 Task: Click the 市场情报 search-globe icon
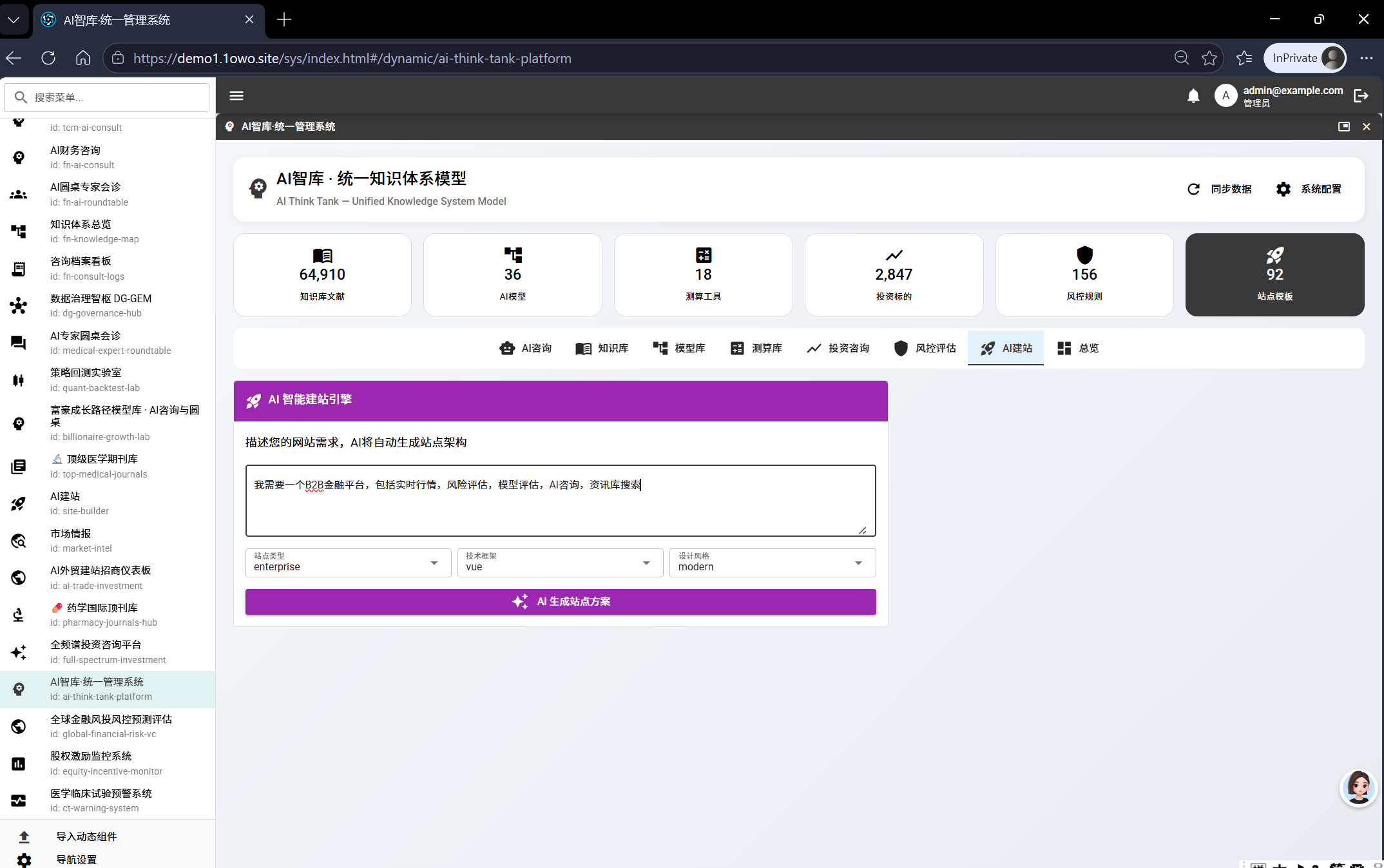pos(19,541)
